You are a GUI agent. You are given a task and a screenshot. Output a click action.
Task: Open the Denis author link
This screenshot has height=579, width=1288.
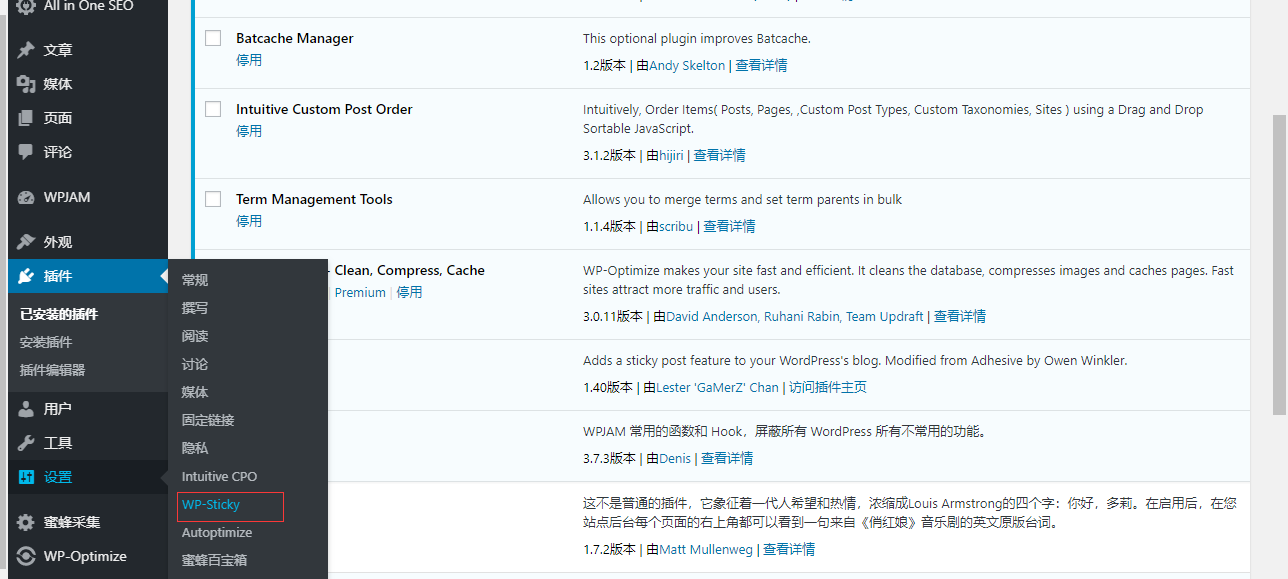tap(675, 458)
